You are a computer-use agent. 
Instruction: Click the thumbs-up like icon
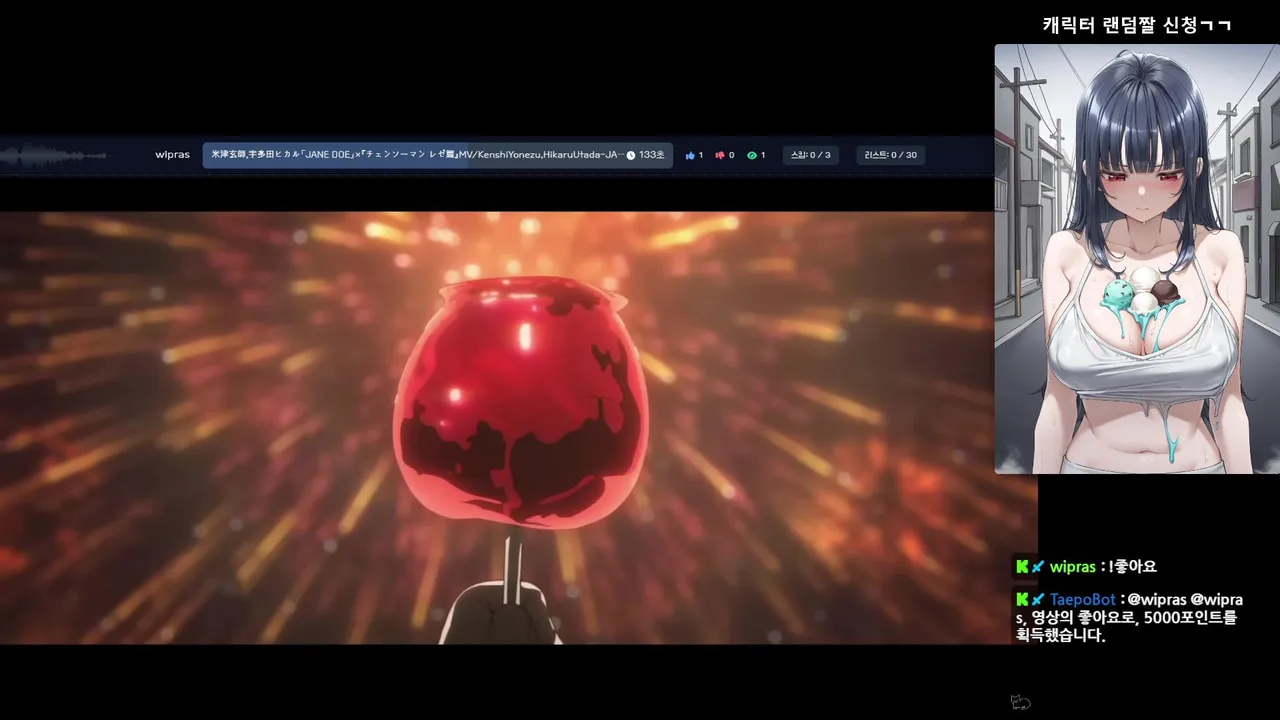(x=690, y=155)
